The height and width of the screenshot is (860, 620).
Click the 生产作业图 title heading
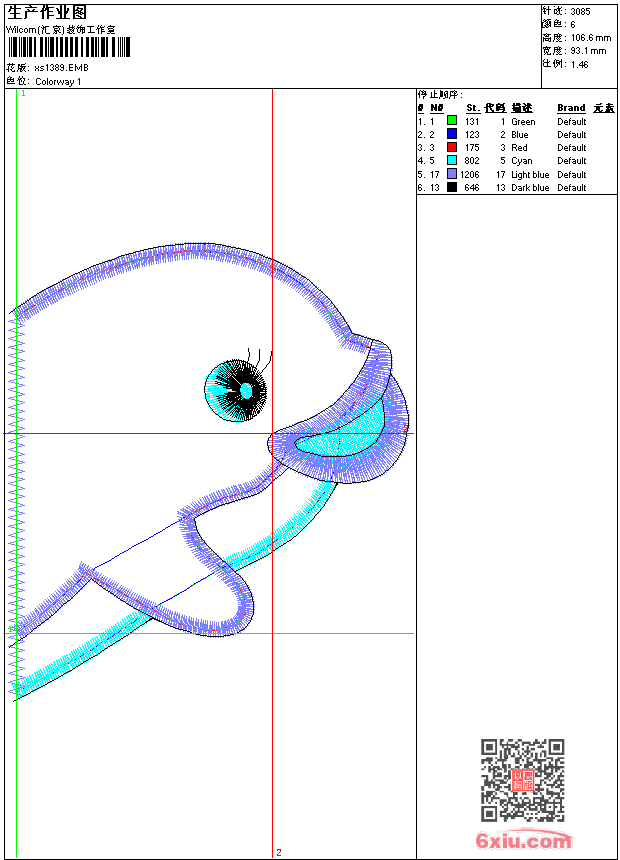tap(46, 12)
